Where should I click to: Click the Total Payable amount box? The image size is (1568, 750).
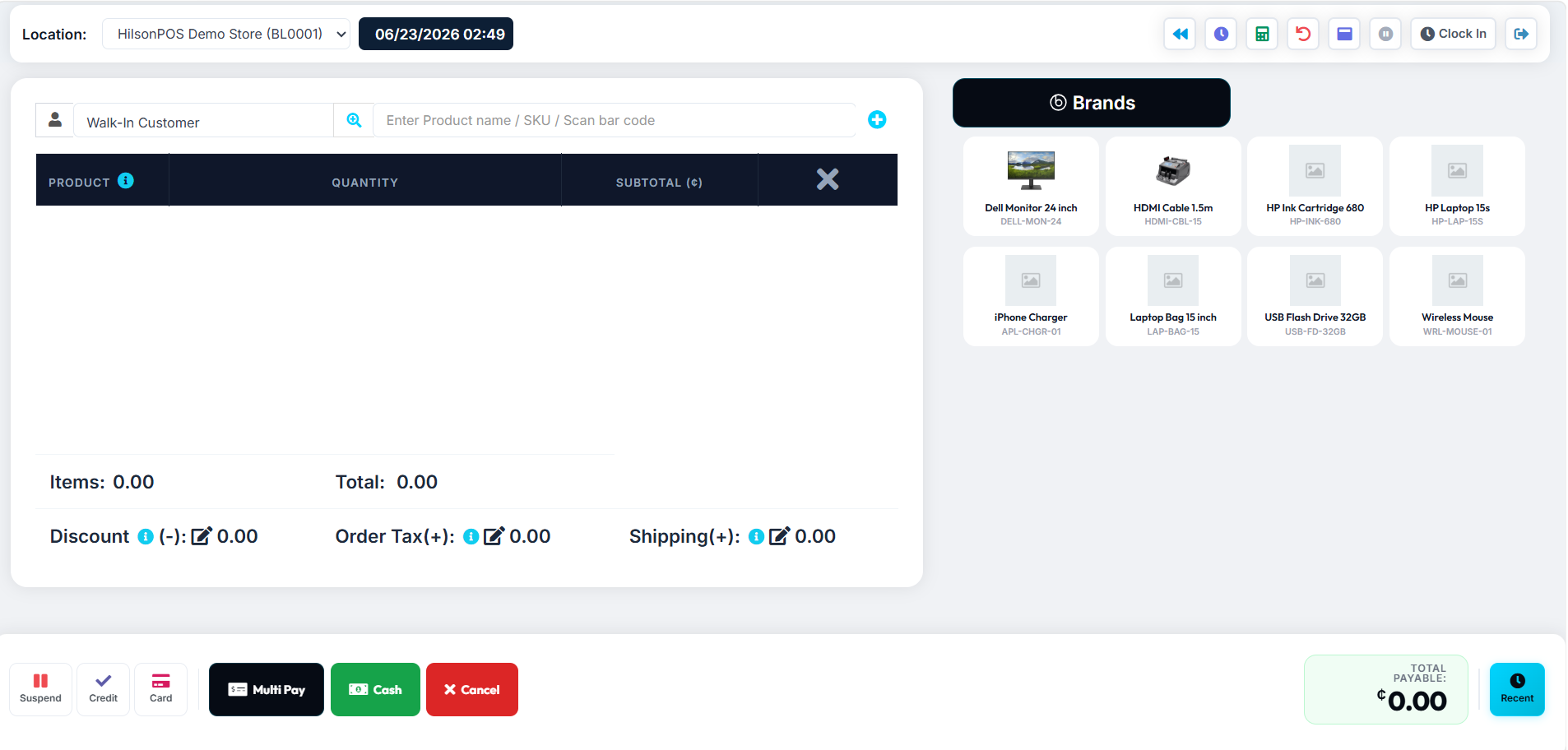coord(1386,689)
